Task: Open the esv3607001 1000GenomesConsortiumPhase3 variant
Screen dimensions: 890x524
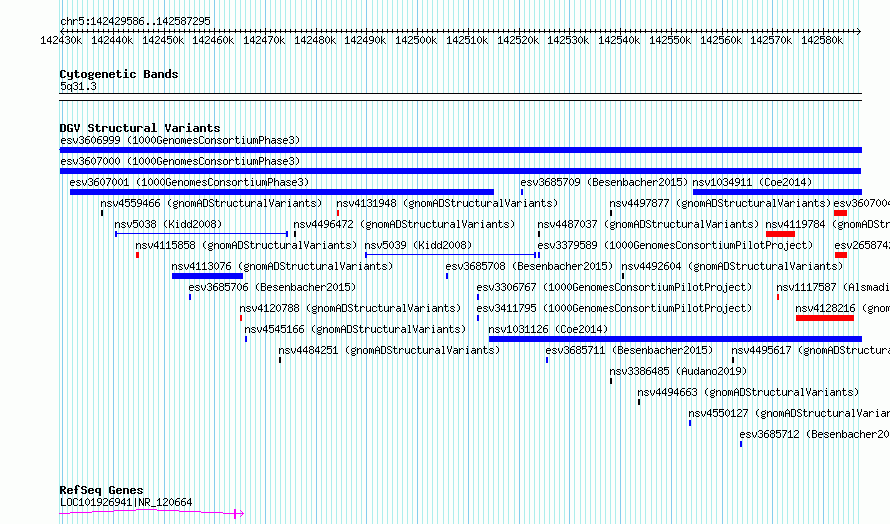Action: [x=189, y=182]
